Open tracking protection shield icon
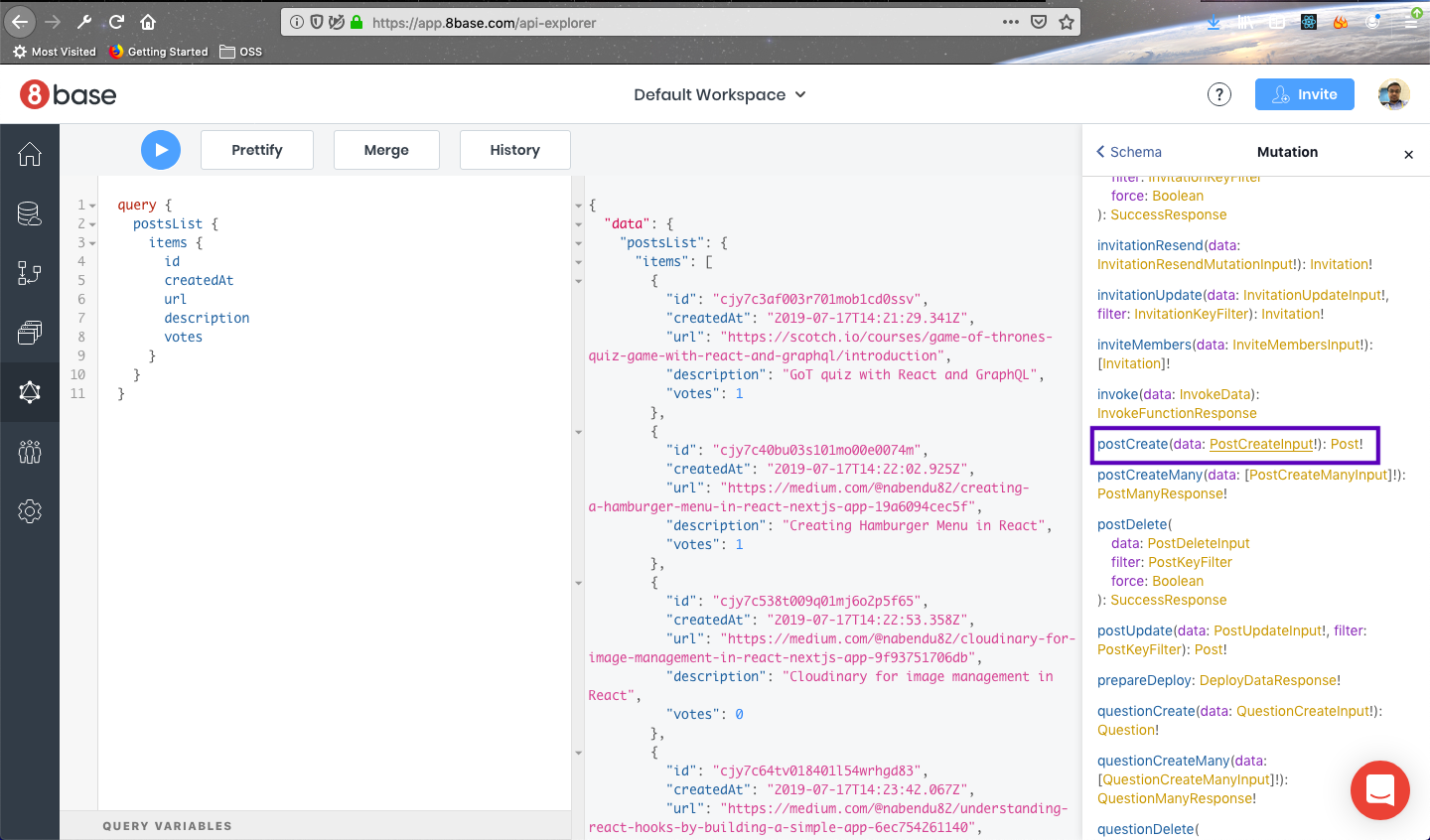This screenshot has height=840, width=1430. click(317, 22)
